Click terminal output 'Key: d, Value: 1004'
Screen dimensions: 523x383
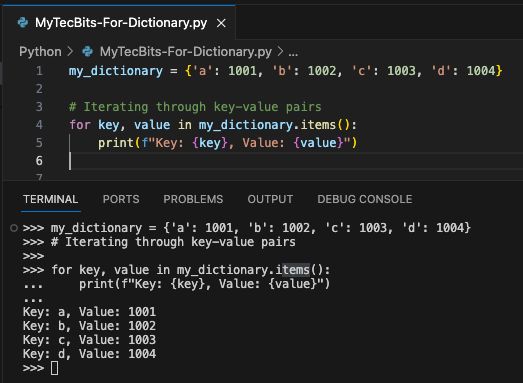point(89,354)
